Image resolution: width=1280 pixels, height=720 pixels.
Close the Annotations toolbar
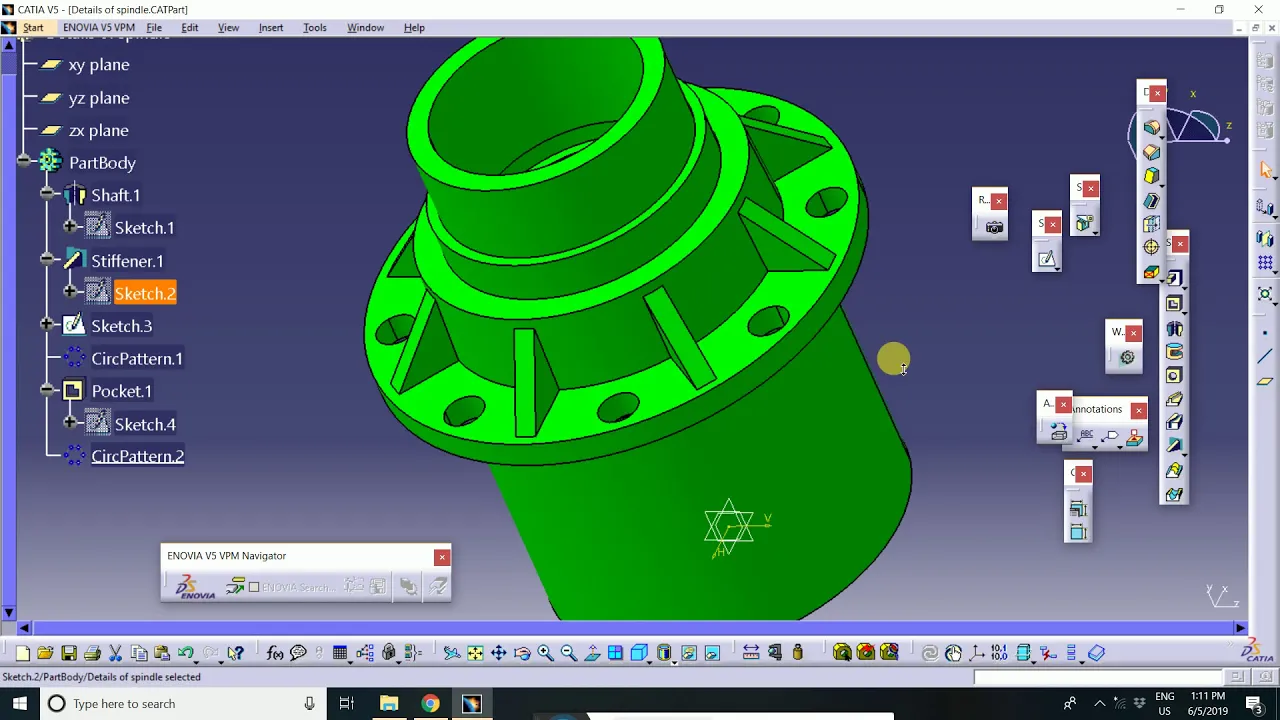click(1138, 410)
